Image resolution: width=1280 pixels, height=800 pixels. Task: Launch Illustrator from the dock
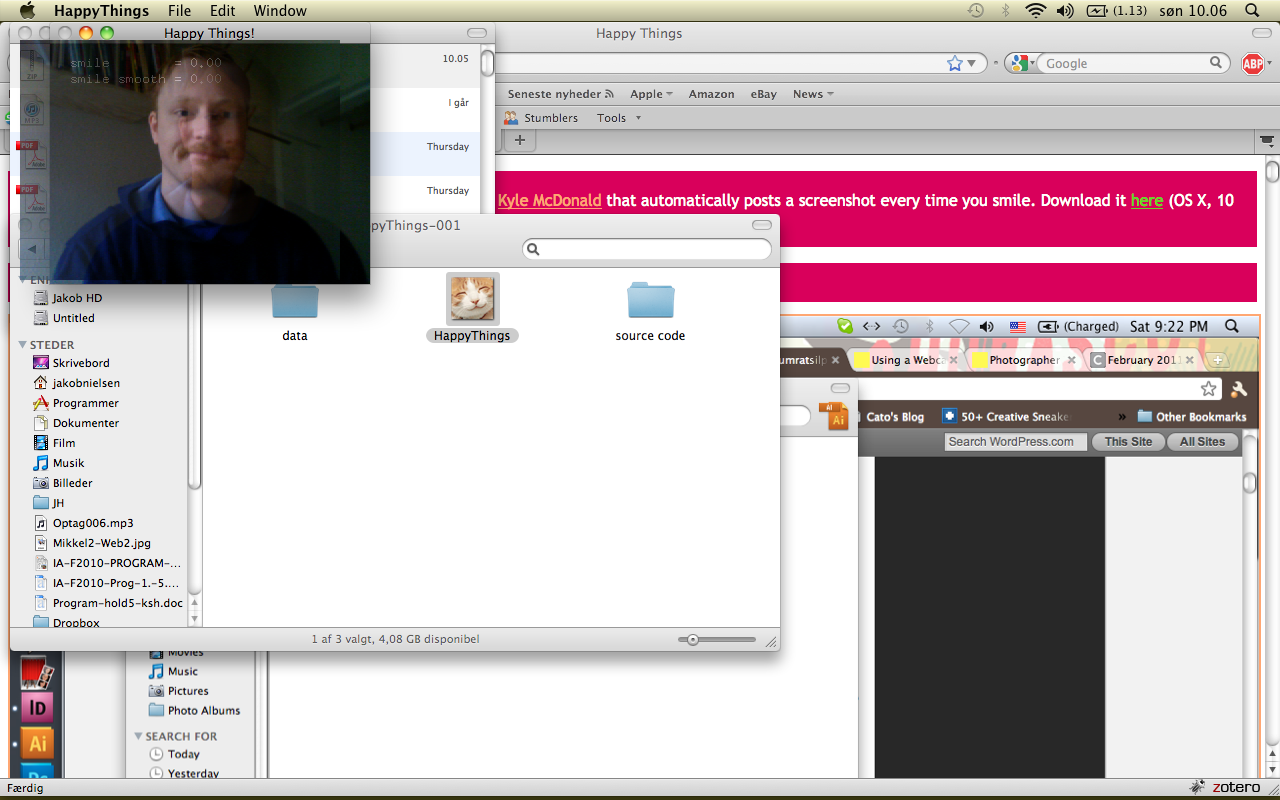pyautogui.click(x=37, y=743)
